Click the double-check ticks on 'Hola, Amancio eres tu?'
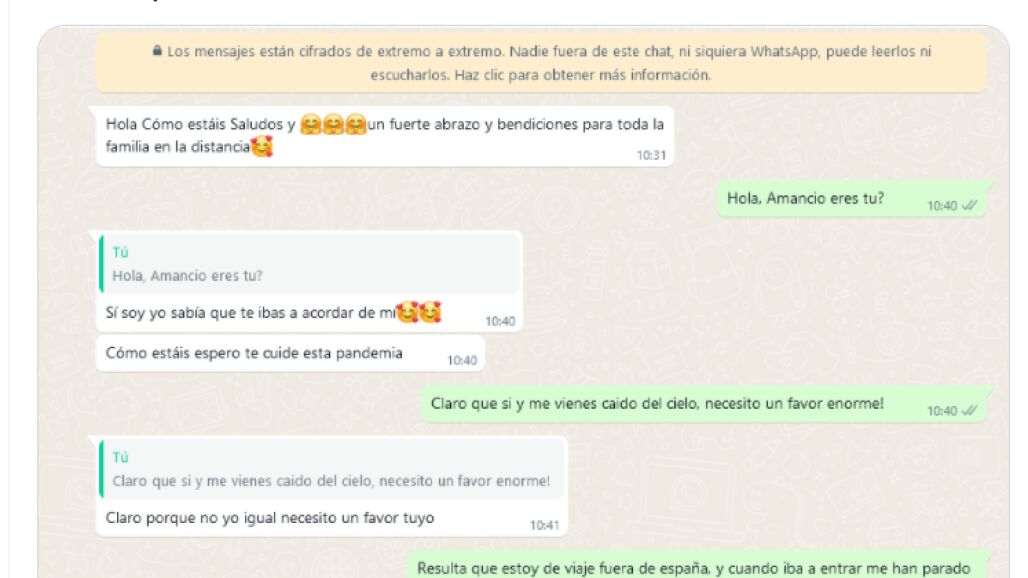Image resolution: width=1028 pixels, height=578 pixels. (969, 205)
